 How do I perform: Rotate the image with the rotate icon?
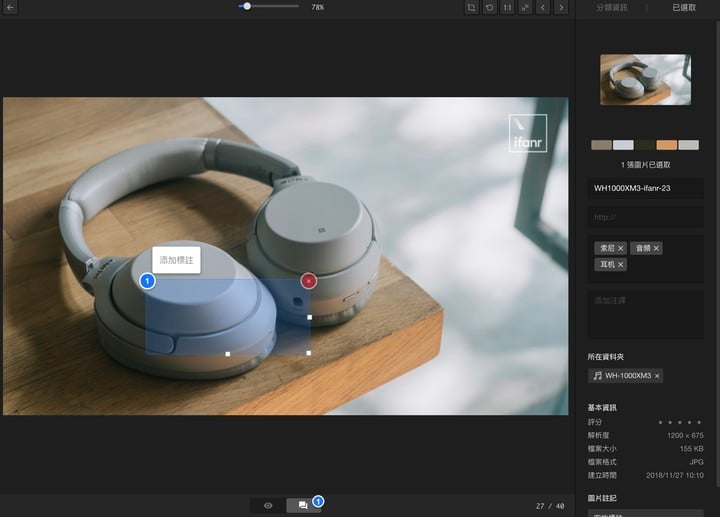point(489,7)
